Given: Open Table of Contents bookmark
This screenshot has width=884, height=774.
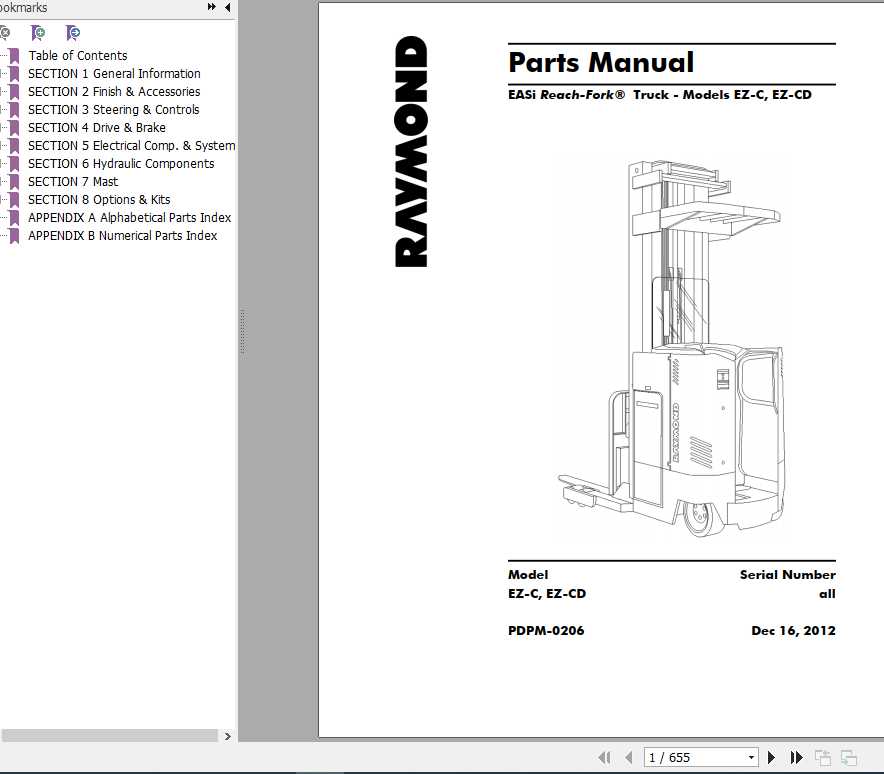Looking at the screenshot, I should pyautogui.click(x=77, y=56).
